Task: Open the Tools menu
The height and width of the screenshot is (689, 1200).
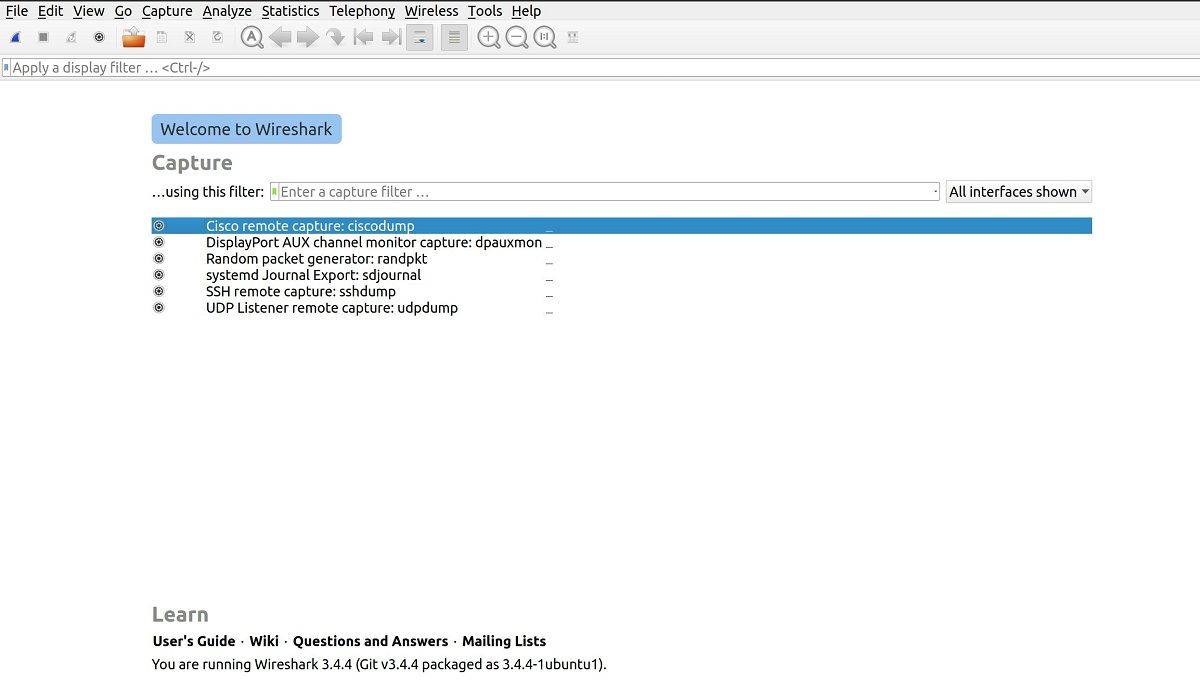Action: [x=485, y=11]
